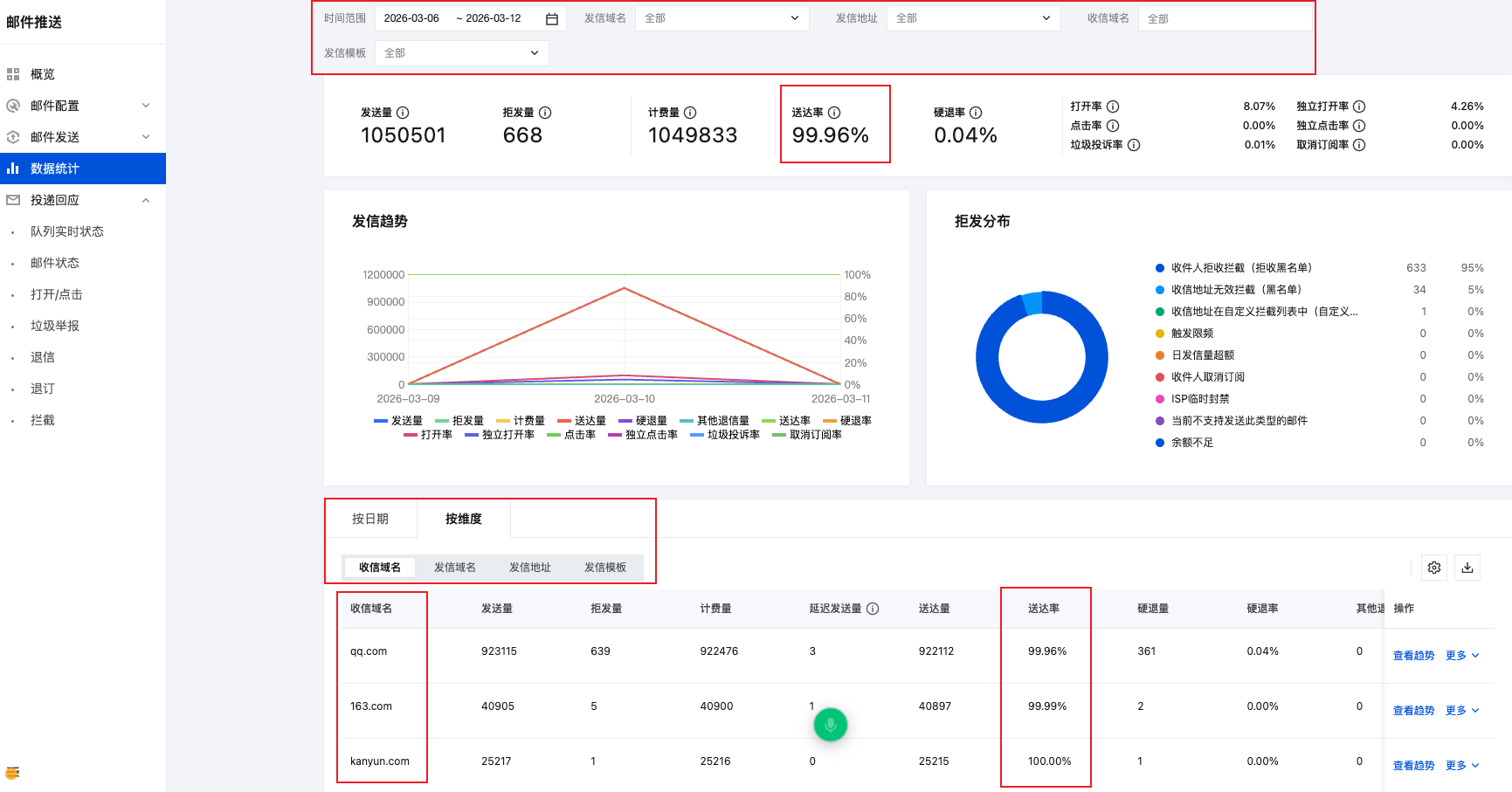1512x792 pixels.
Task: Click the info icon beside 发送量
Action: 403,113
